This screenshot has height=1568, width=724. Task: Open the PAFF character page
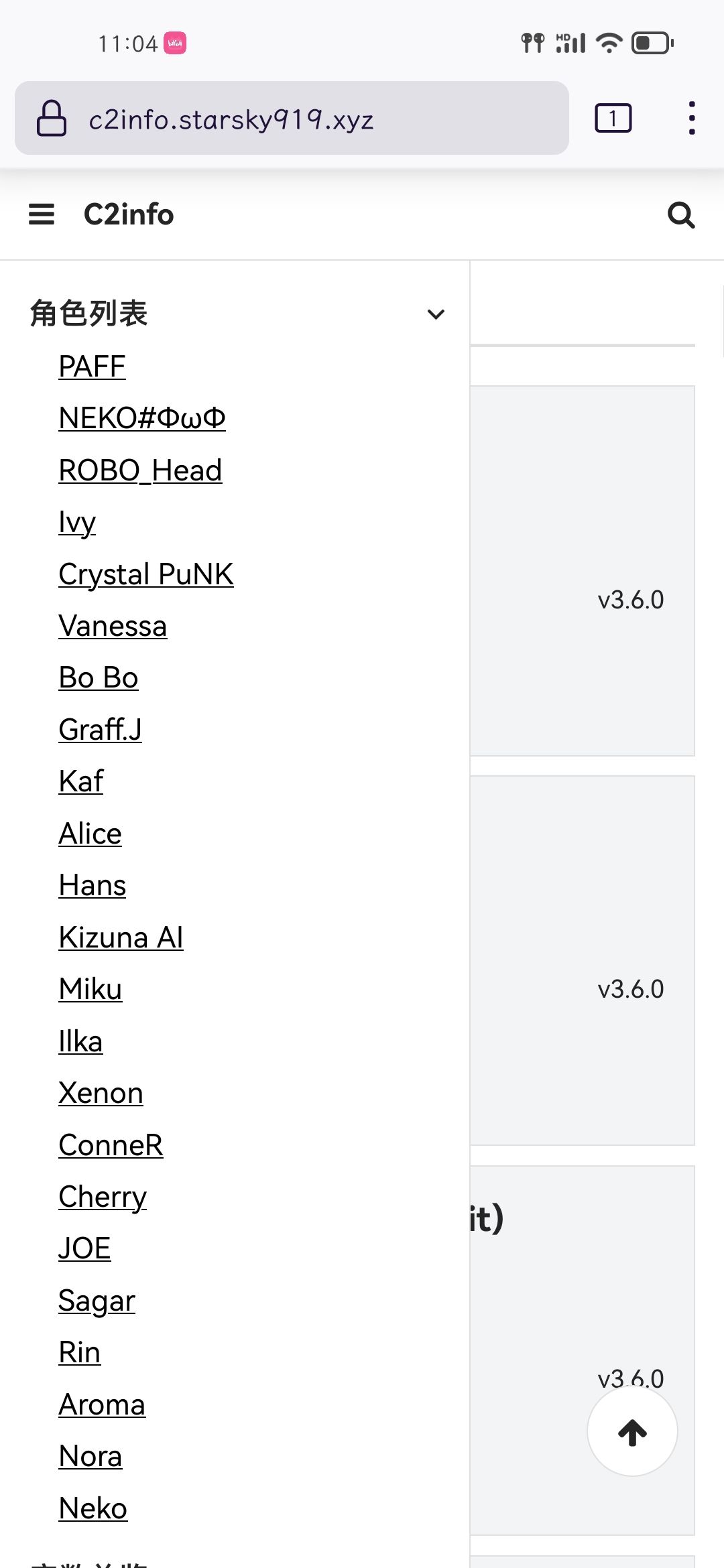click(92, 367)
